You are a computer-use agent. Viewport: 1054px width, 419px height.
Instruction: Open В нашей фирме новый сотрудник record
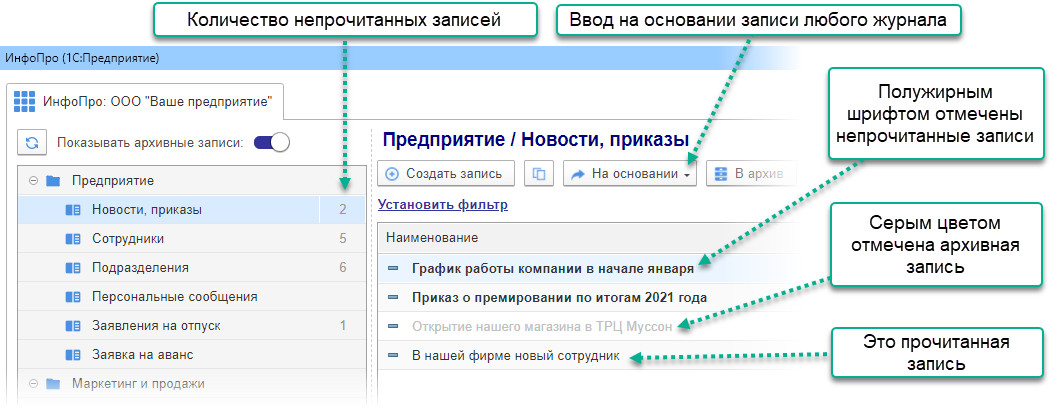coord(515,355)
